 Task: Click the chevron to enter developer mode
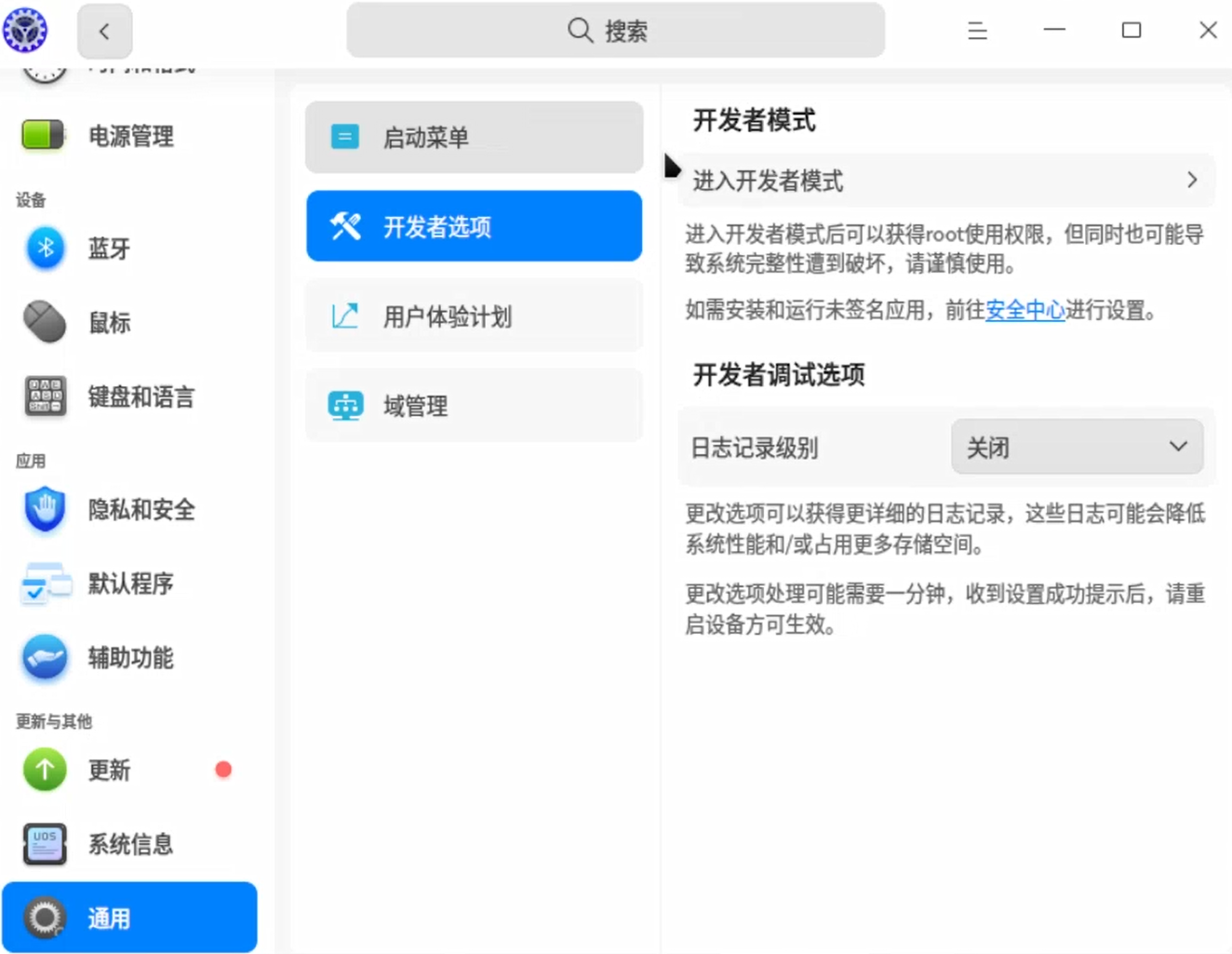click(1191, 180)
